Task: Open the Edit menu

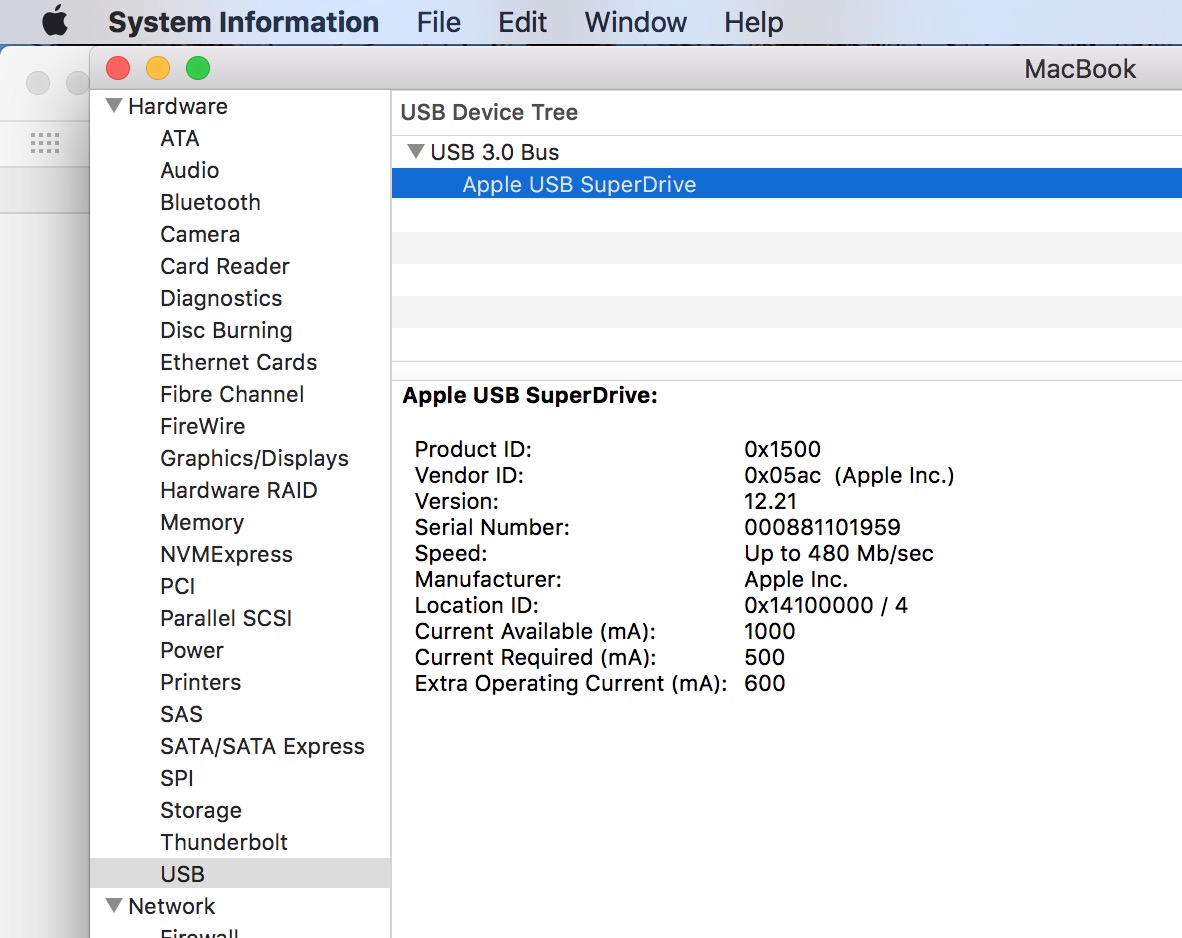Action: click(x=523, y=22)
